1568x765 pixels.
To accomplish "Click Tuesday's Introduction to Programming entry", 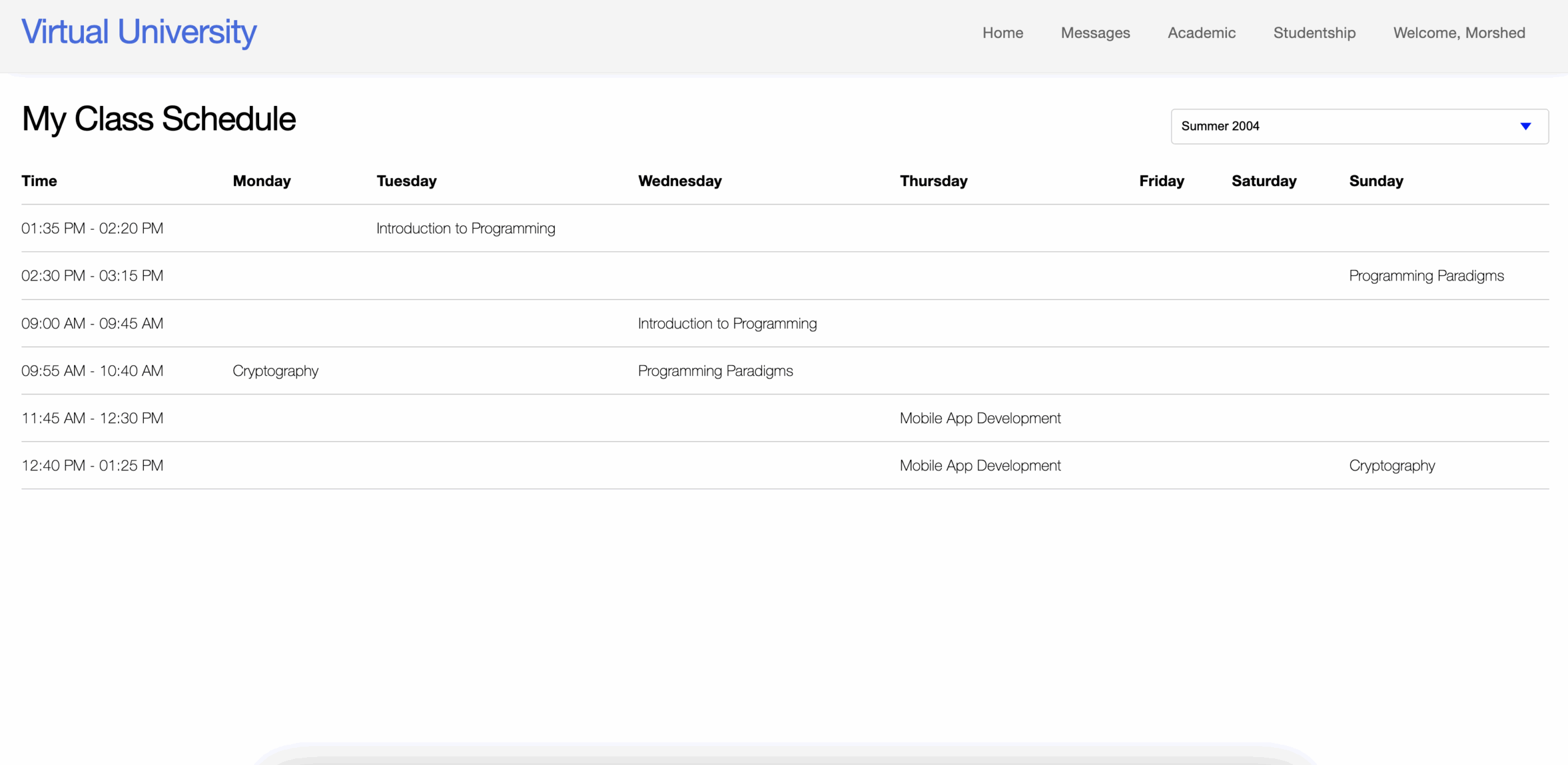I will point(466,228).
